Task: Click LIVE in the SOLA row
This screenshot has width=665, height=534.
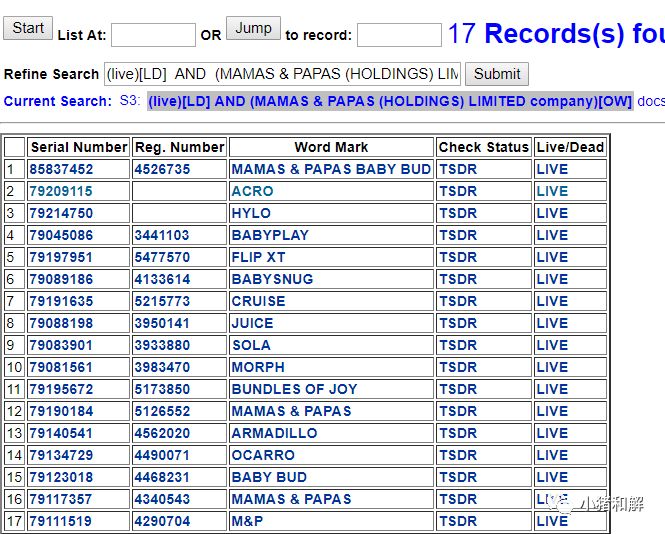Action: pos(552,345)
